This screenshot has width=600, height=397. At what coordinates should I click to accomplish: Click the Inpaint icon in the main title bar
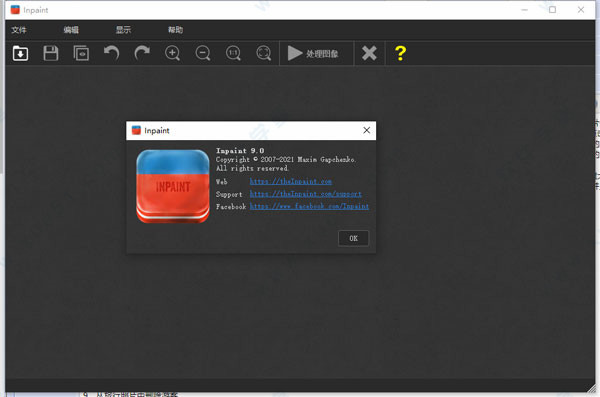click(15, 10)
